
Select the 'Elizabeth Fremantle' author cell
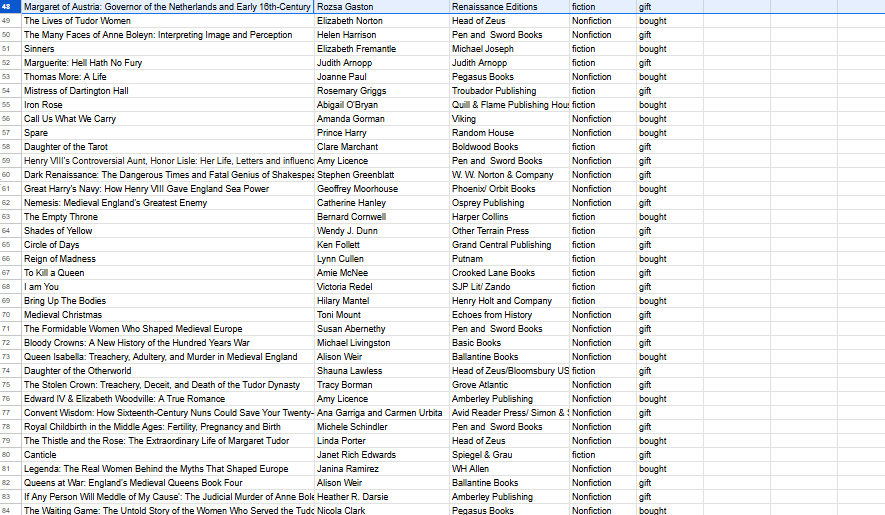(355, 49)
